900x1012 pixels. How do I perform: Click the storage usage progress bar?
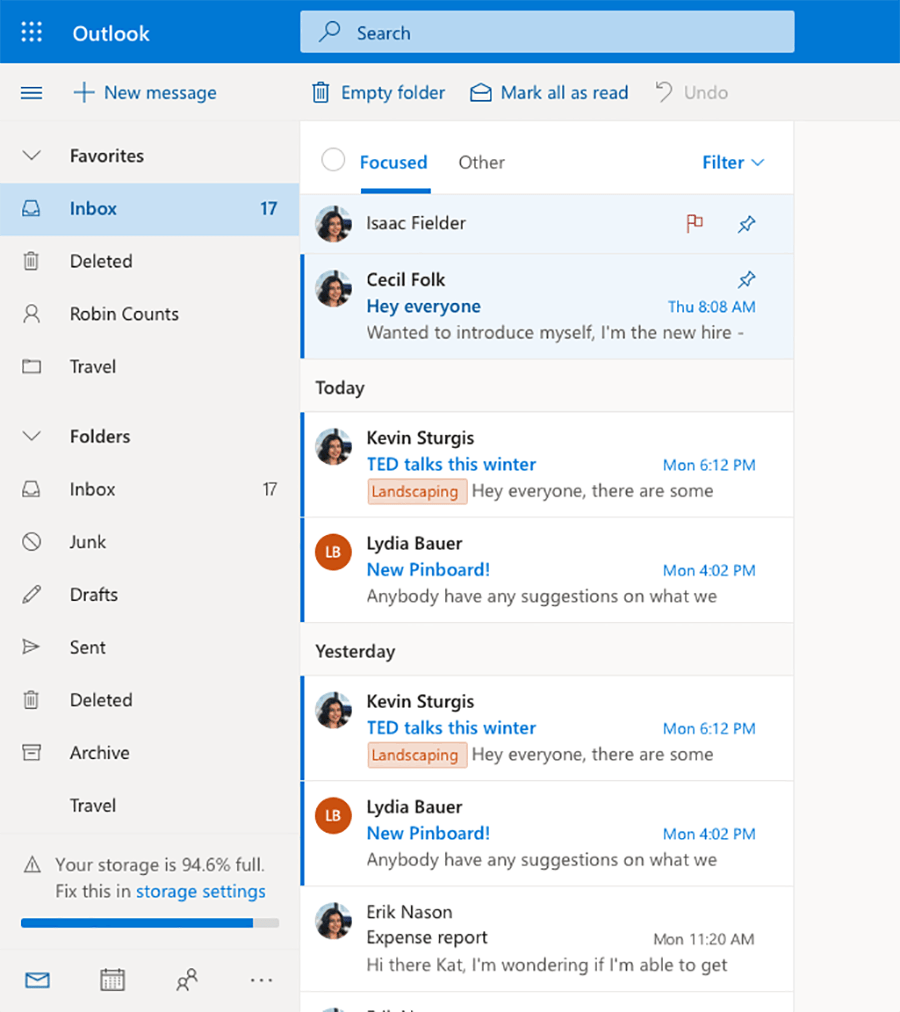tap(149, 924)
